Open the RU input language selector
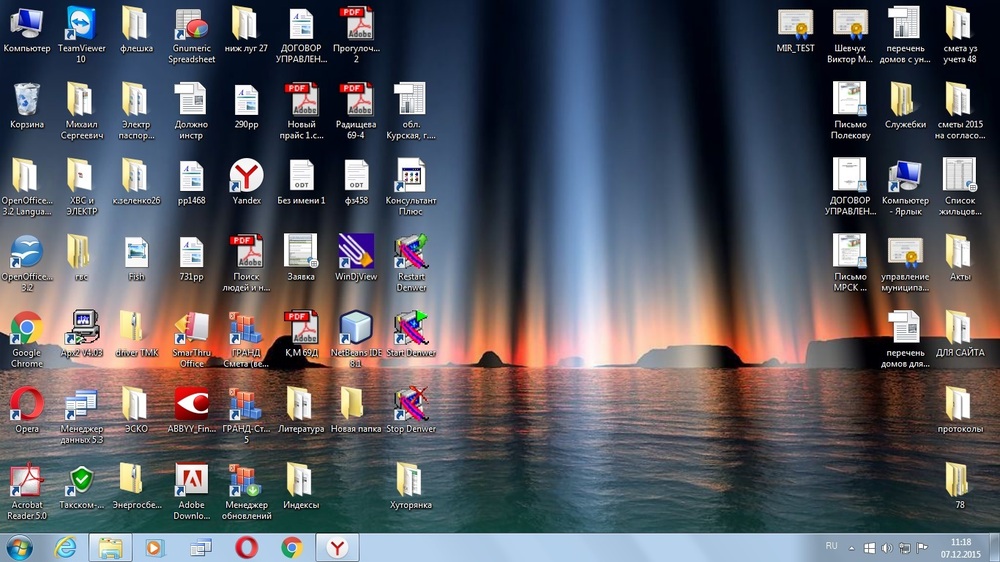Screen dimensions: 1000x562 click(831, 547)
